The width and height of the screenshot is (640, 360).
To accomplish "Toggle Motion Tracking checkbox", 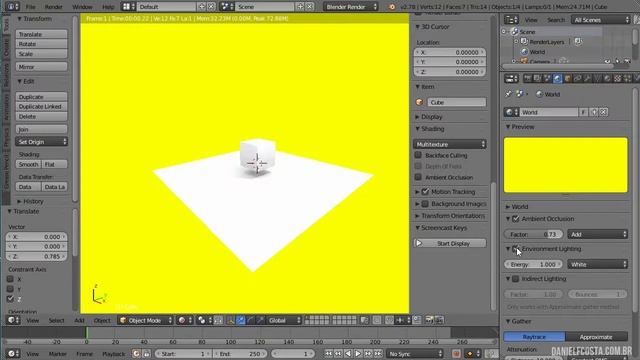I will coord(425,191).
